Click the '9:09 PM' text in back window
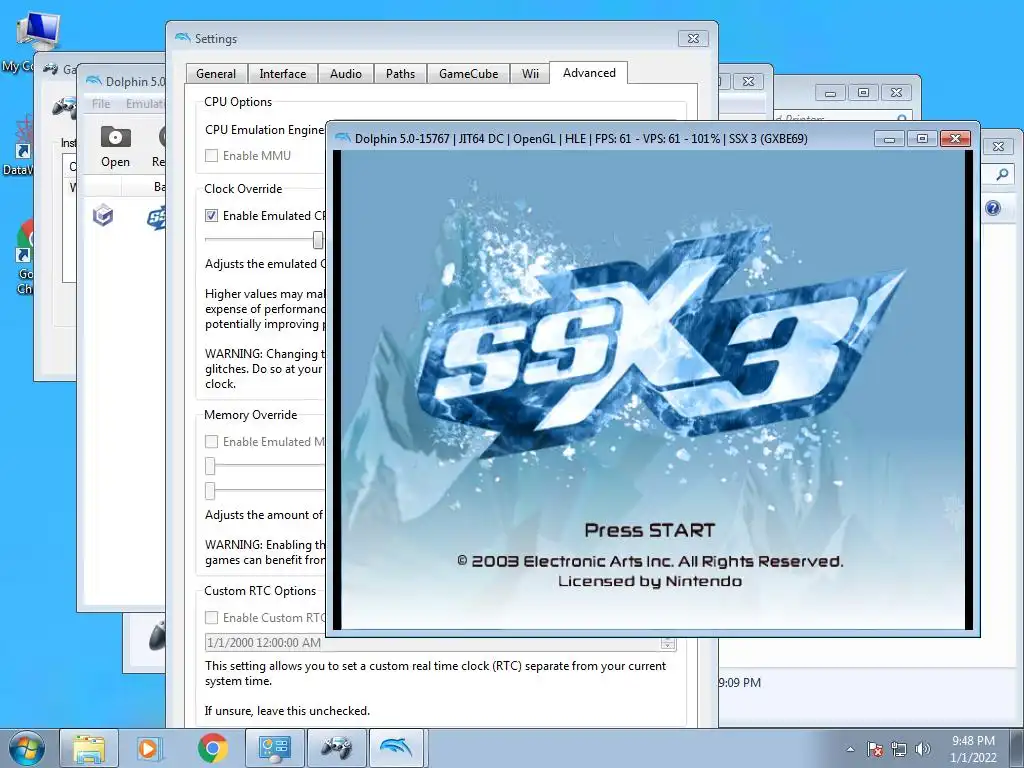The width and height of the screenshot is (1024, 768). click(x=740, y=682)
